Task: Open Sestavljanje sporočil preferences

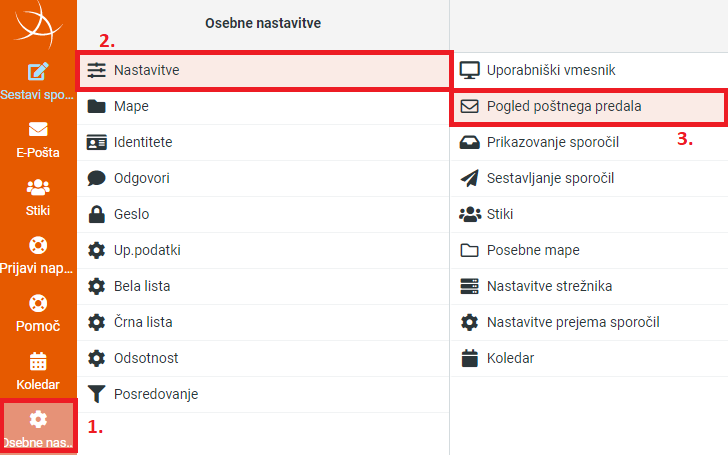Action: coord(589,178)
